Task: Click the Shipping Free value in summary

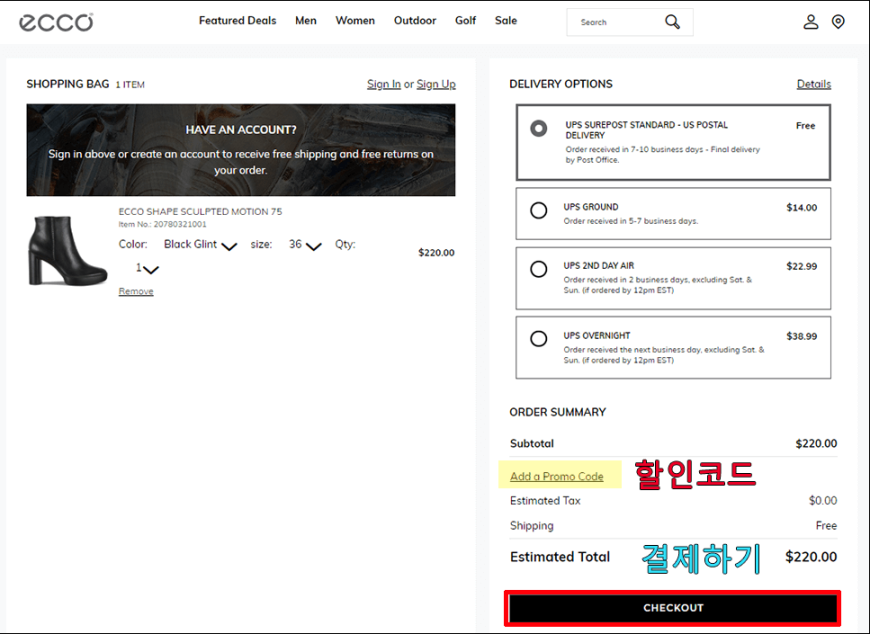Action: (826, 526)
